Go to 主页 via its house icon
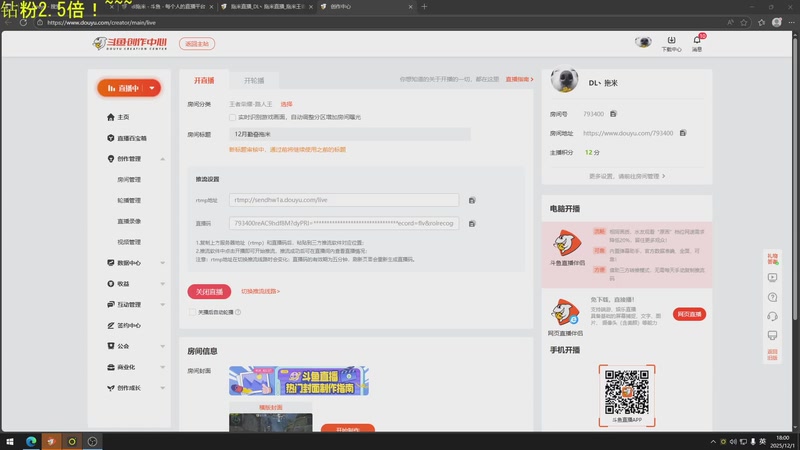 point(111,117)
